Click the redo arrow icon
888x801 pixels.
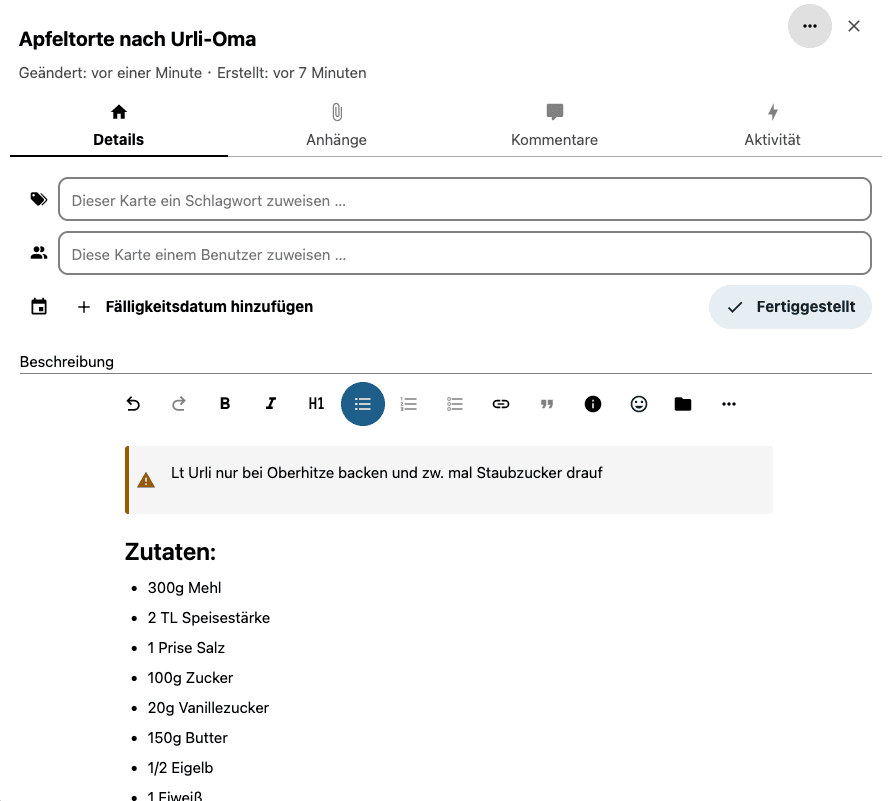click(179, 404)
